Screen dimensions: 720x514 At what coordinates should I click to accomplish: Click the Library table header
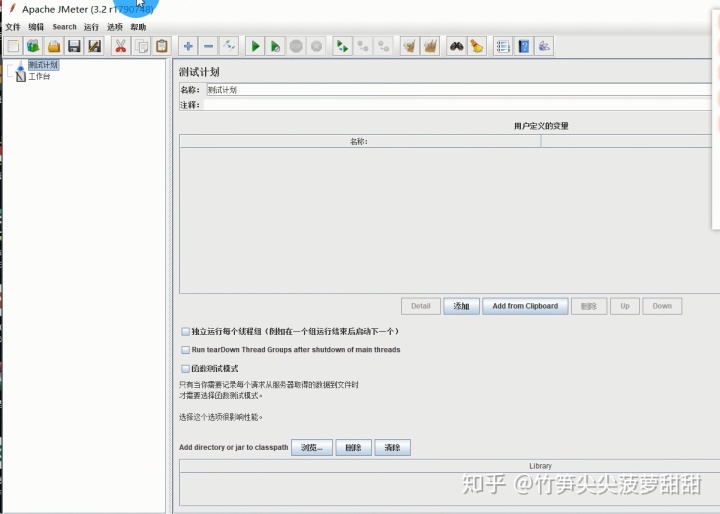pos(450,466)
